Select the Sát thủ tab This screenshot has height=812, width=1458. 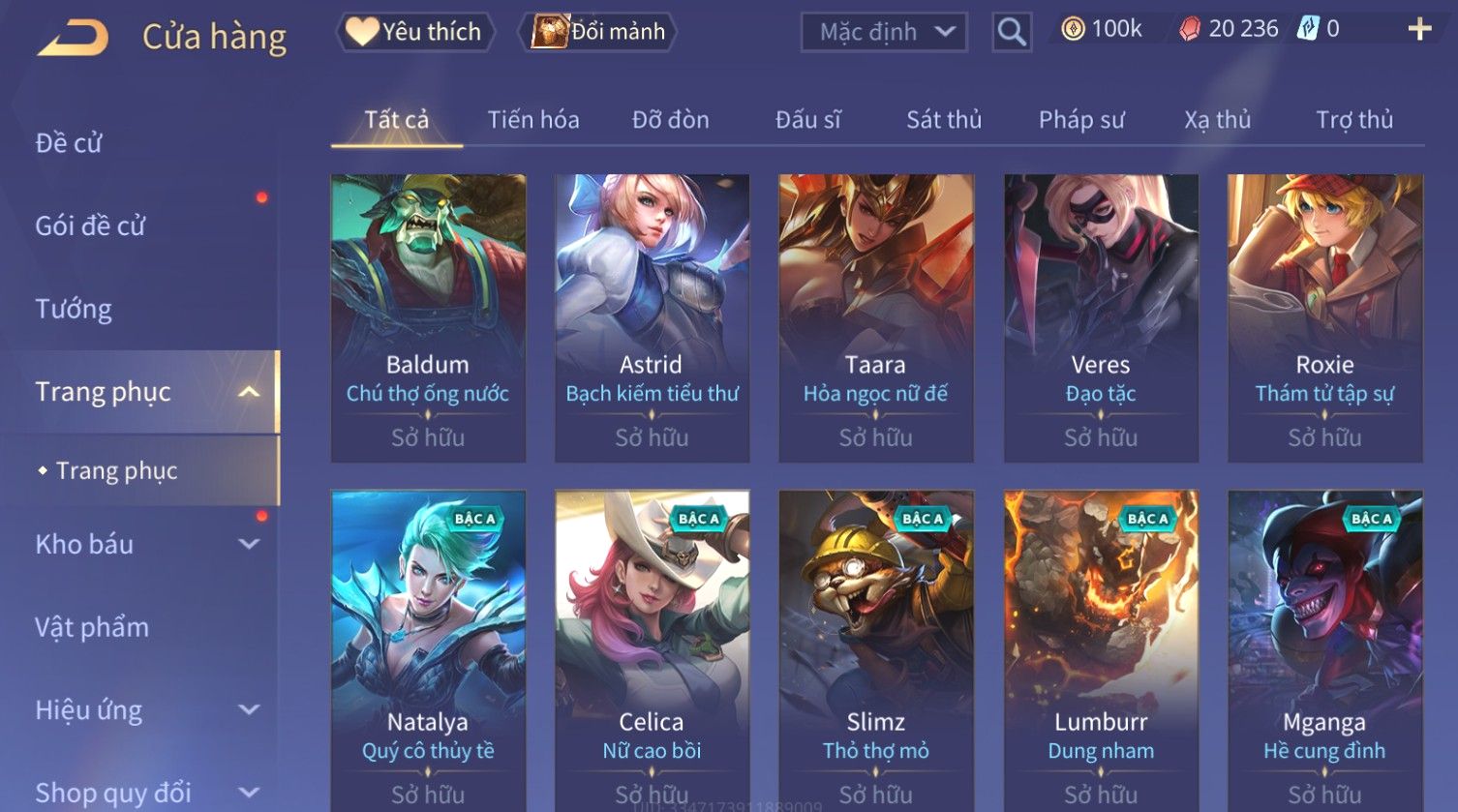click(944, 120)
